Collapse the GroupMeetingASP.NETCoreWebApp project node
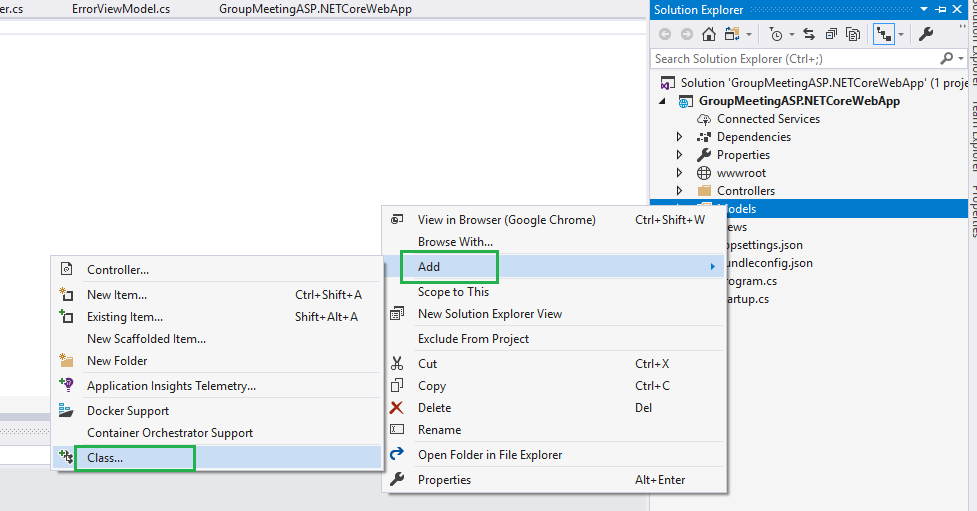 point(662,101)
